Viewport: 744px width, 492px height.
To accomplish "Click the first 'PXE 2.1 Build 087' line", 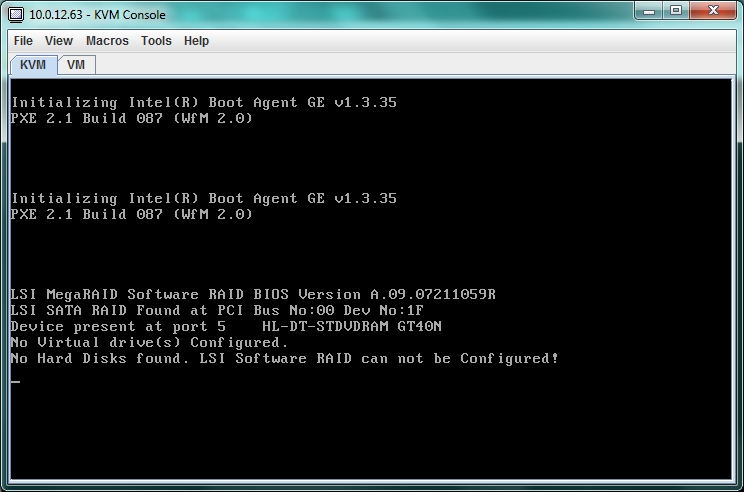I will coord(131,118).
